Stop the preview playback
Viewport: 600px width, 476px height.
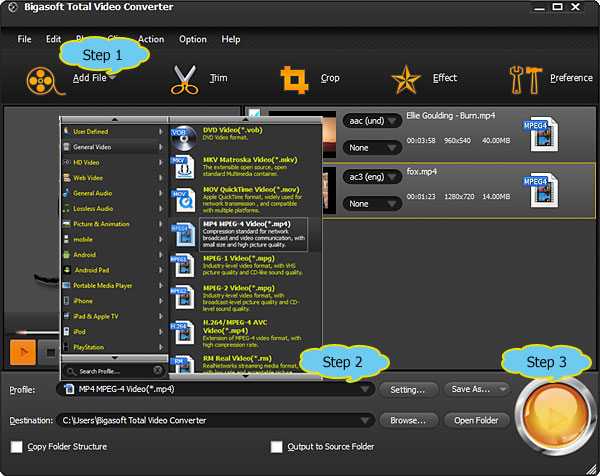[x=50, y=352]
